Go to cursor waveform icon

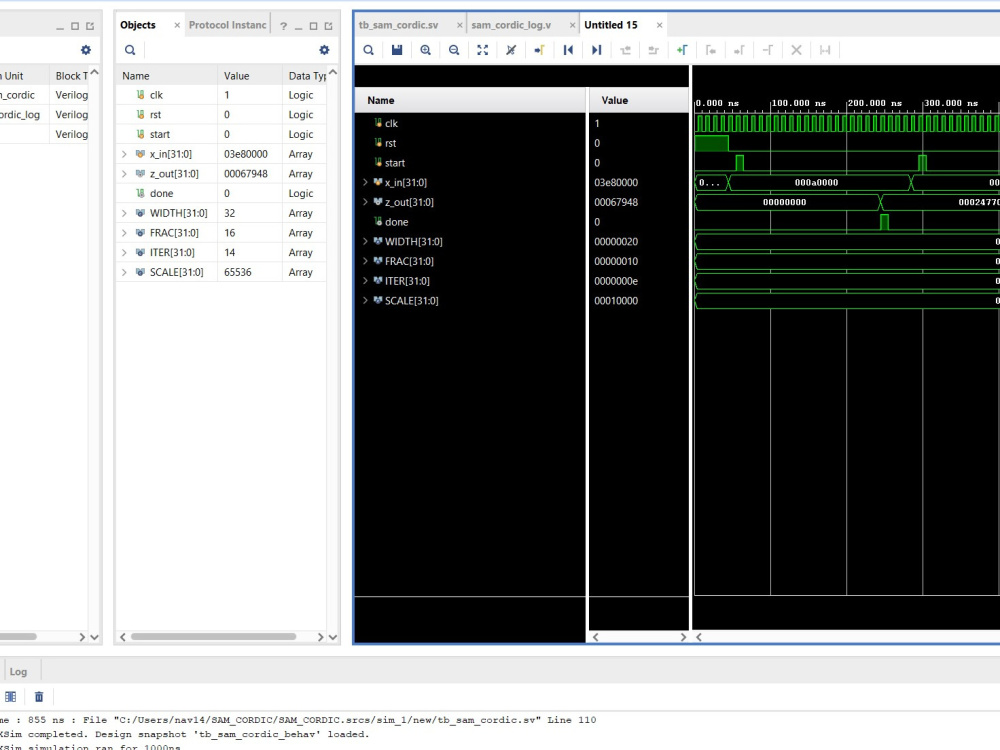pyautogui.click(x=540, y=50)
